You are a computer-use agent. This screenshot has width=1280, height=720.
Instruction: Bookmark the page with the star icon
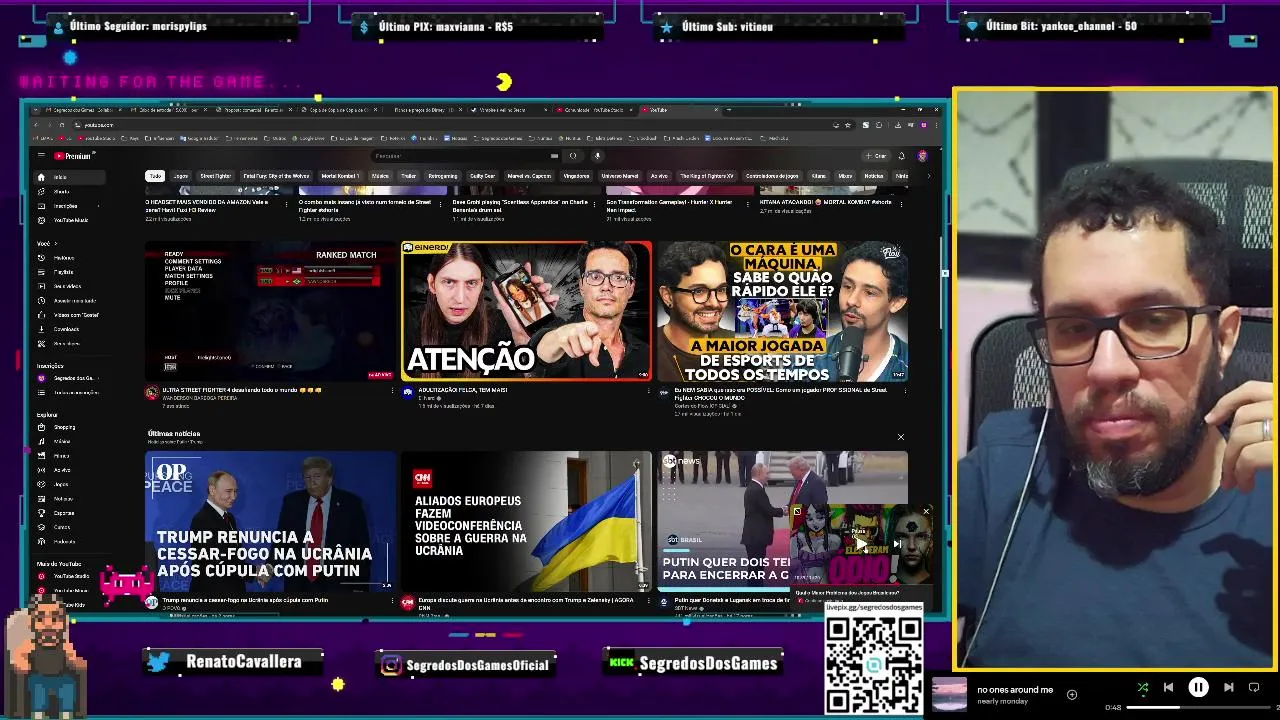coord(848,125)
